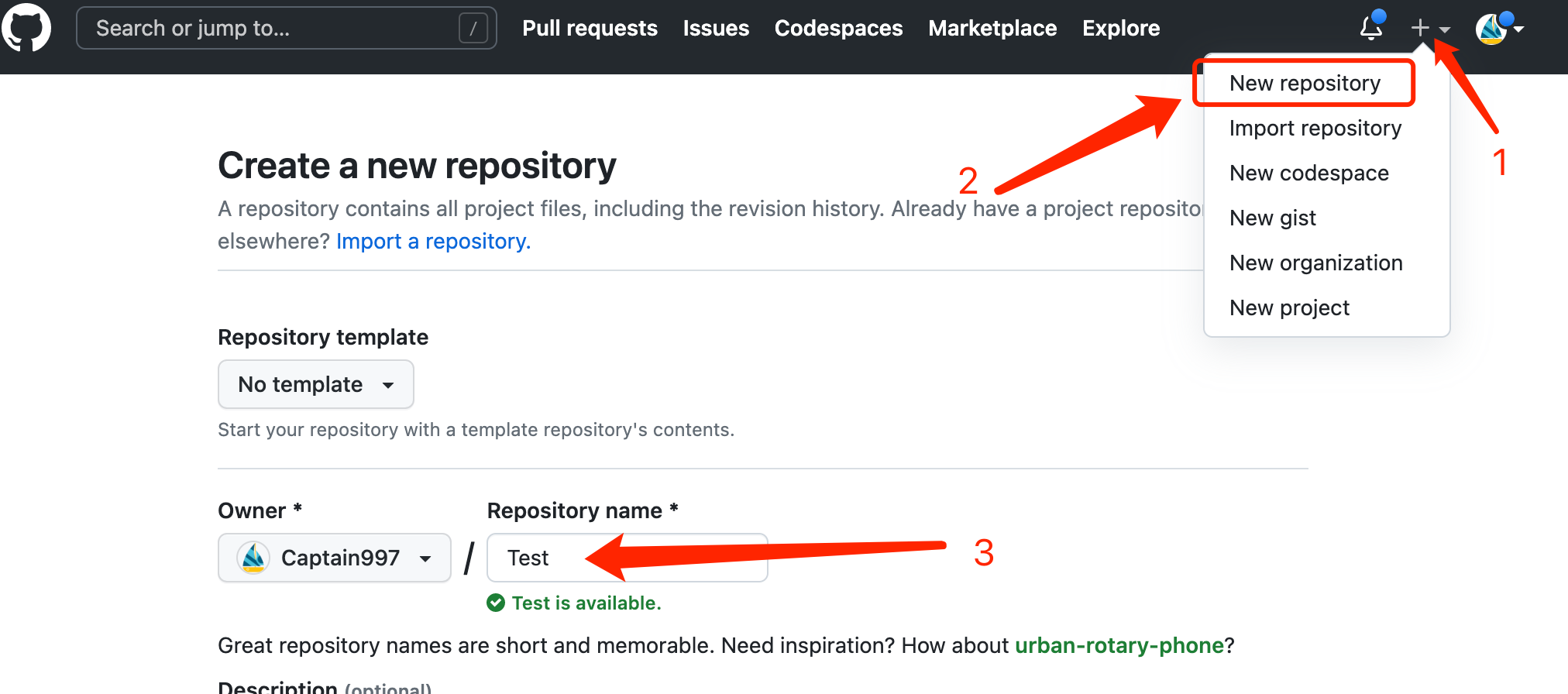The image size is (1568, 694).
Task: Open the user avatar menu
Action: 1500,29
